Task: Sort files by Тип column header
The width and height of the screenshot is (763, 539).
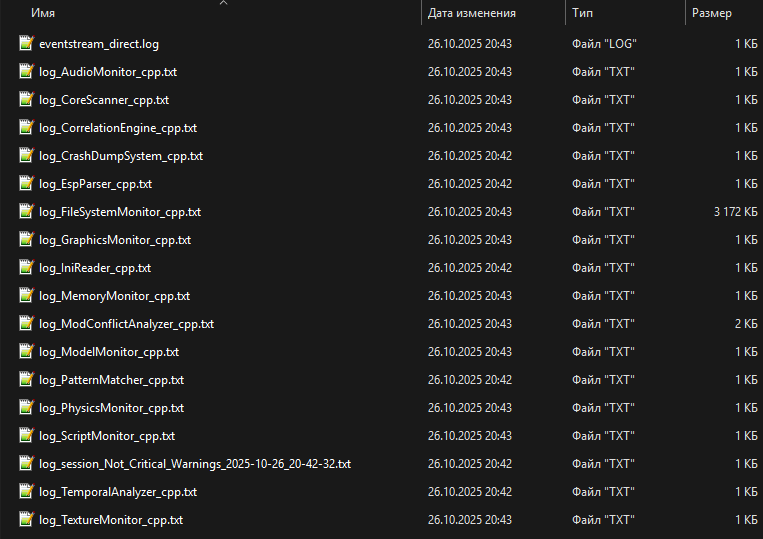Action: pos(582,14)
